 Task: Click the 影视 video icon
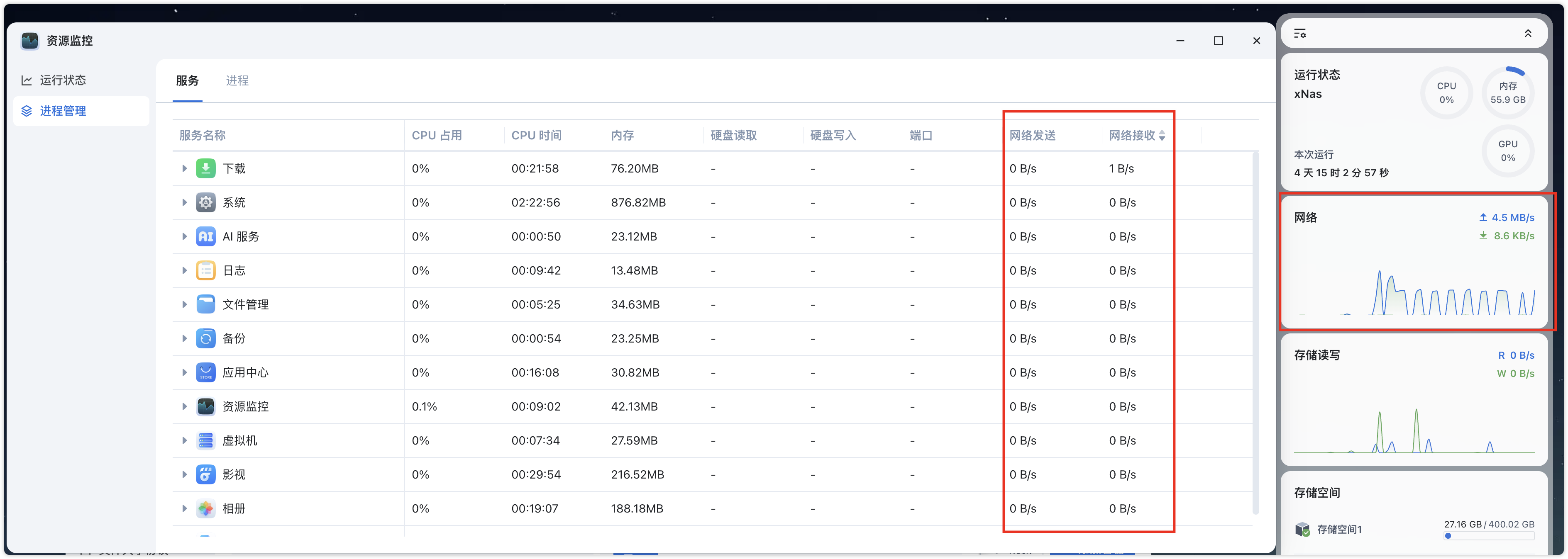206,474
